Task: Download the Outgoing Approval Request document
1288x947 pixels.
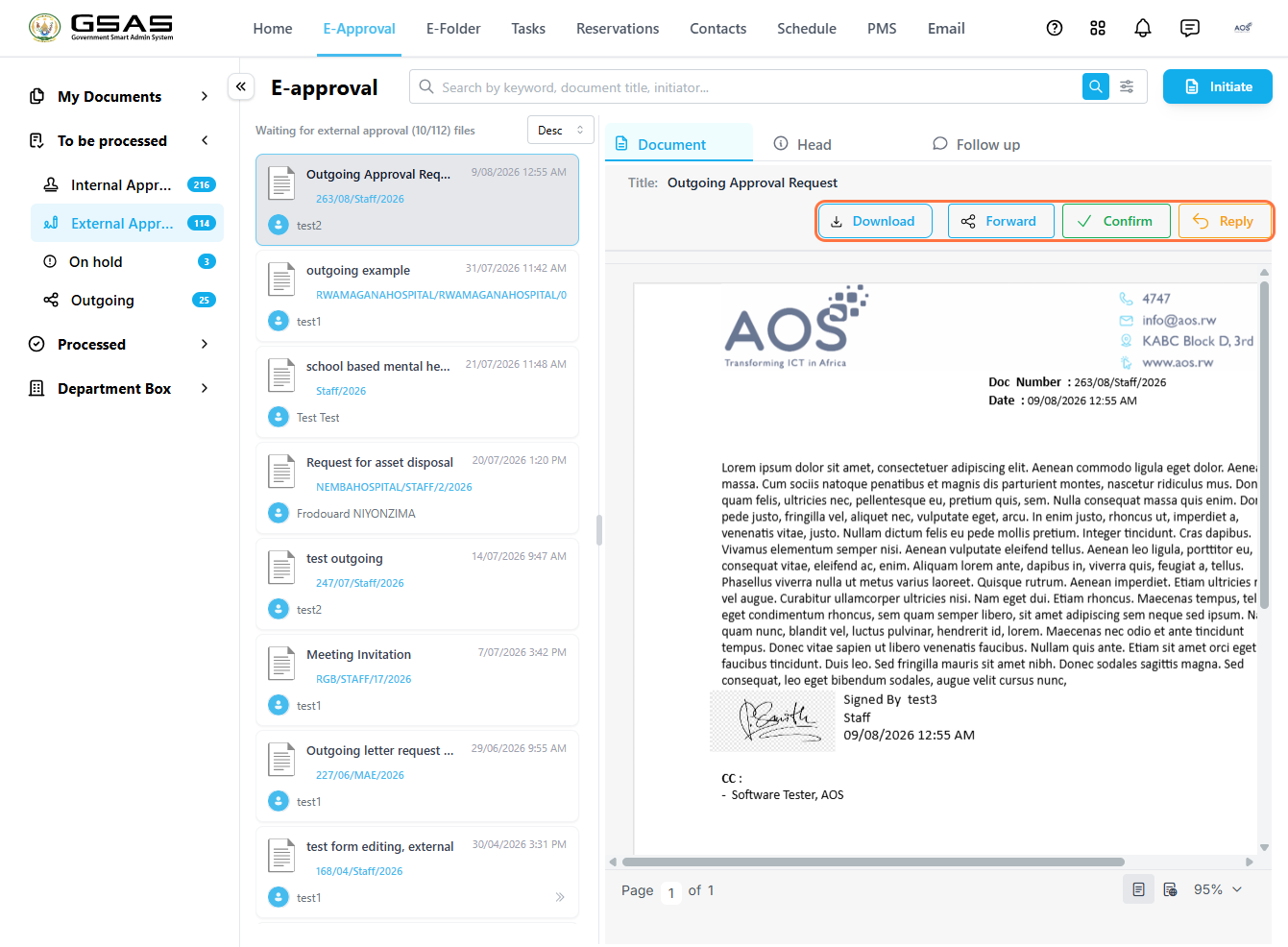Action: point(874,221)
